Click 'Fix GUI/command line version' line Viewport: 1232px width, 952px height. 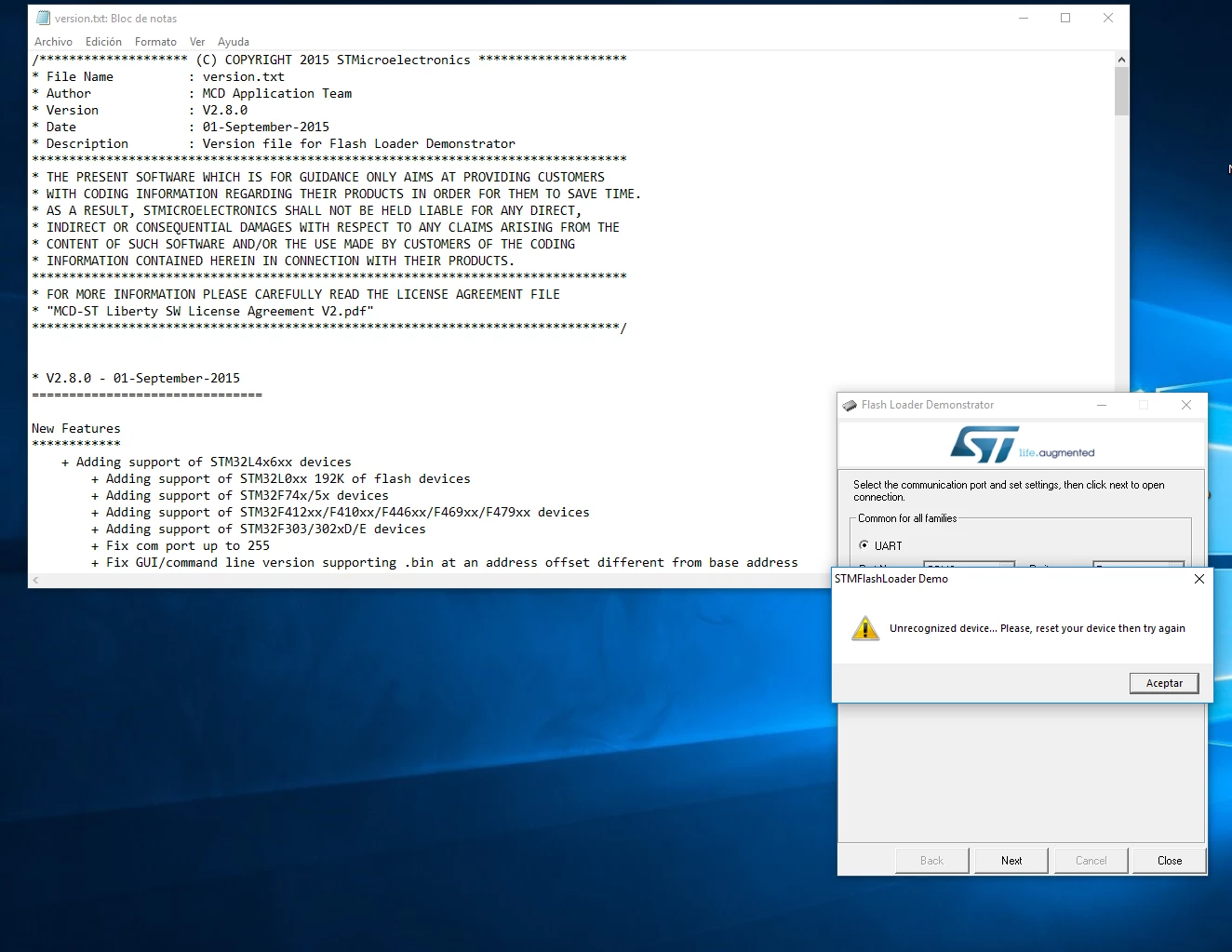coord(445,562)
